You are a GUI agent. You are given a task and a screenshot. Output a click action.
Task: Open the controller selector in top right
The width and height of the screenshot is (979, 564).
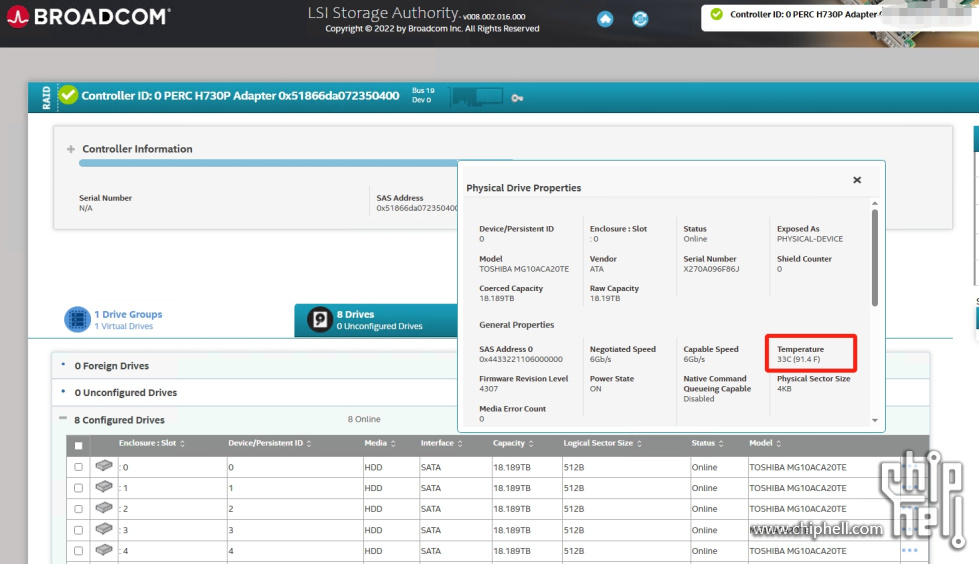click(840, 16)
